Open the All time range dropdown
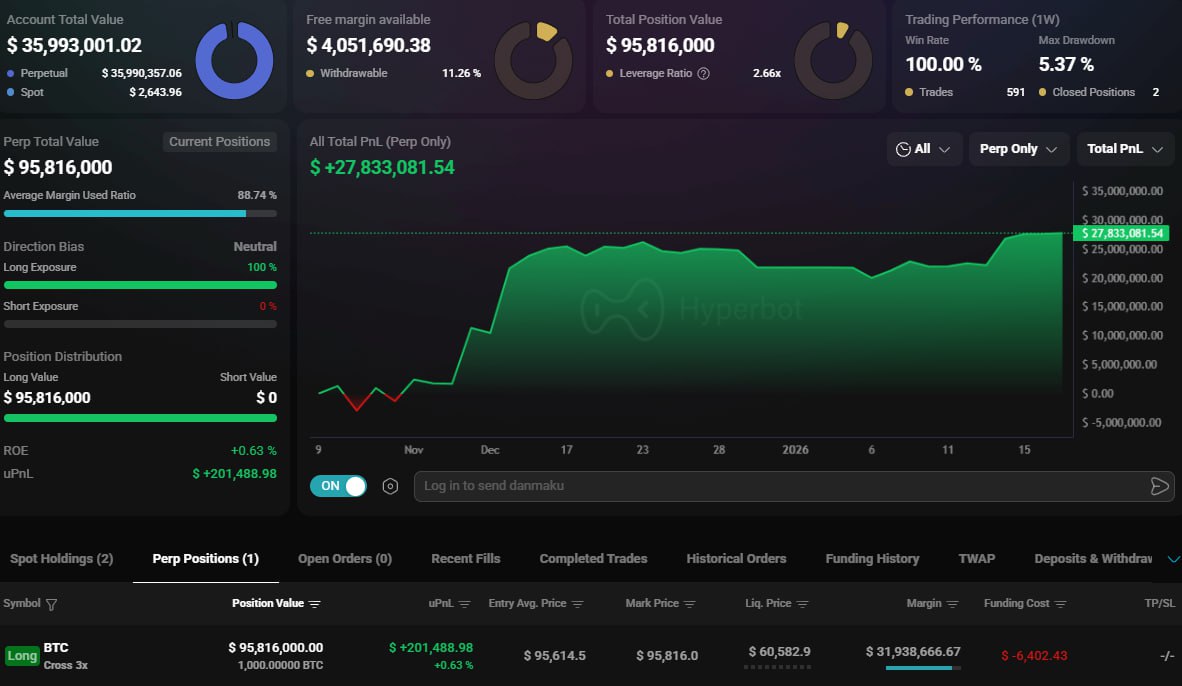Viewport: 1182px width, 686px height. pyautogui.click(x=924, y=148)
